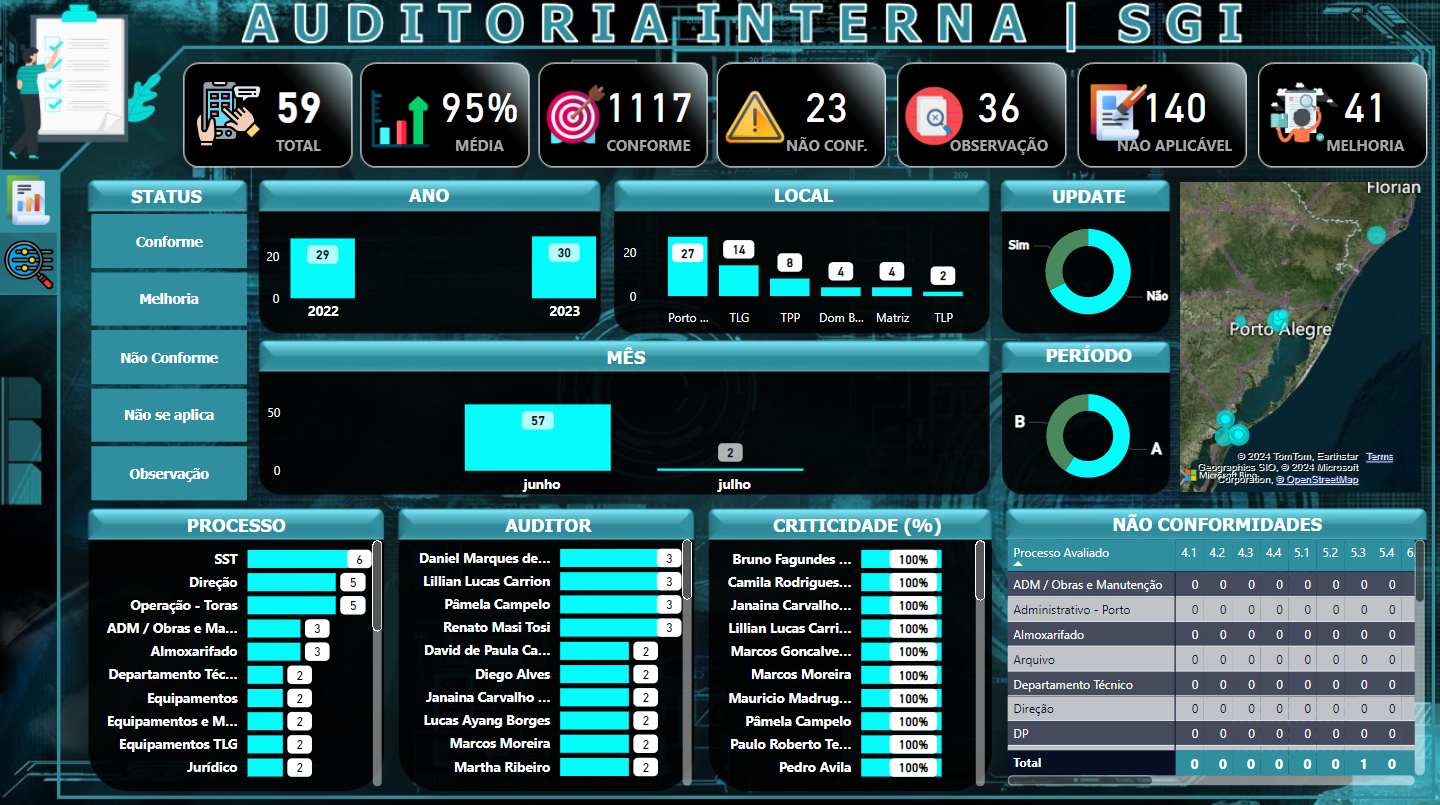The height and width of the screenshot is (805, 1440).
Task: Open the report page icon in left sidebar
Action: (26, 201)
